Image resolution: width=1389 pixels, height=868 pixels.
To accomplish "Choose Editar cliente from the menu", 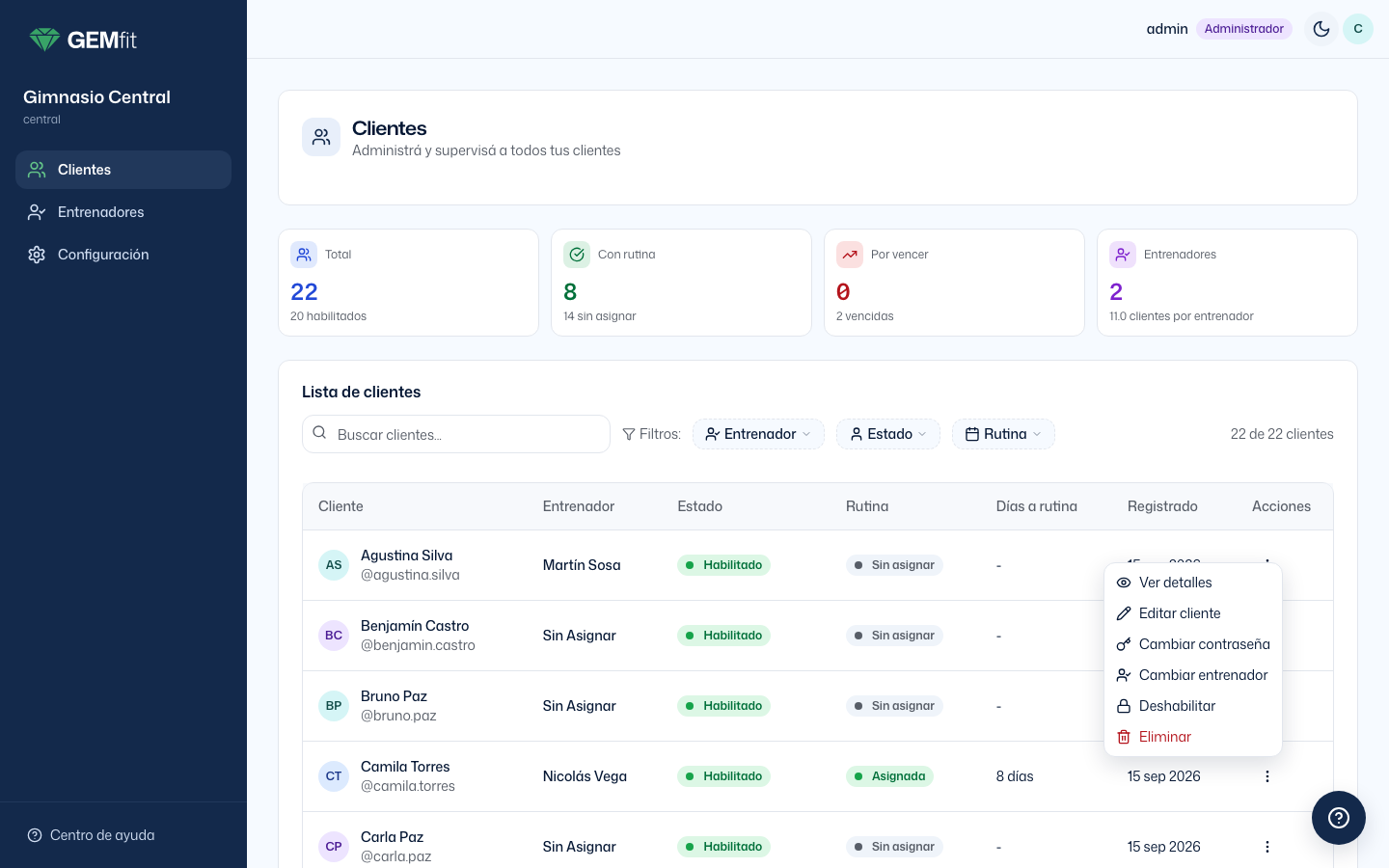I will click(1193, 613).
